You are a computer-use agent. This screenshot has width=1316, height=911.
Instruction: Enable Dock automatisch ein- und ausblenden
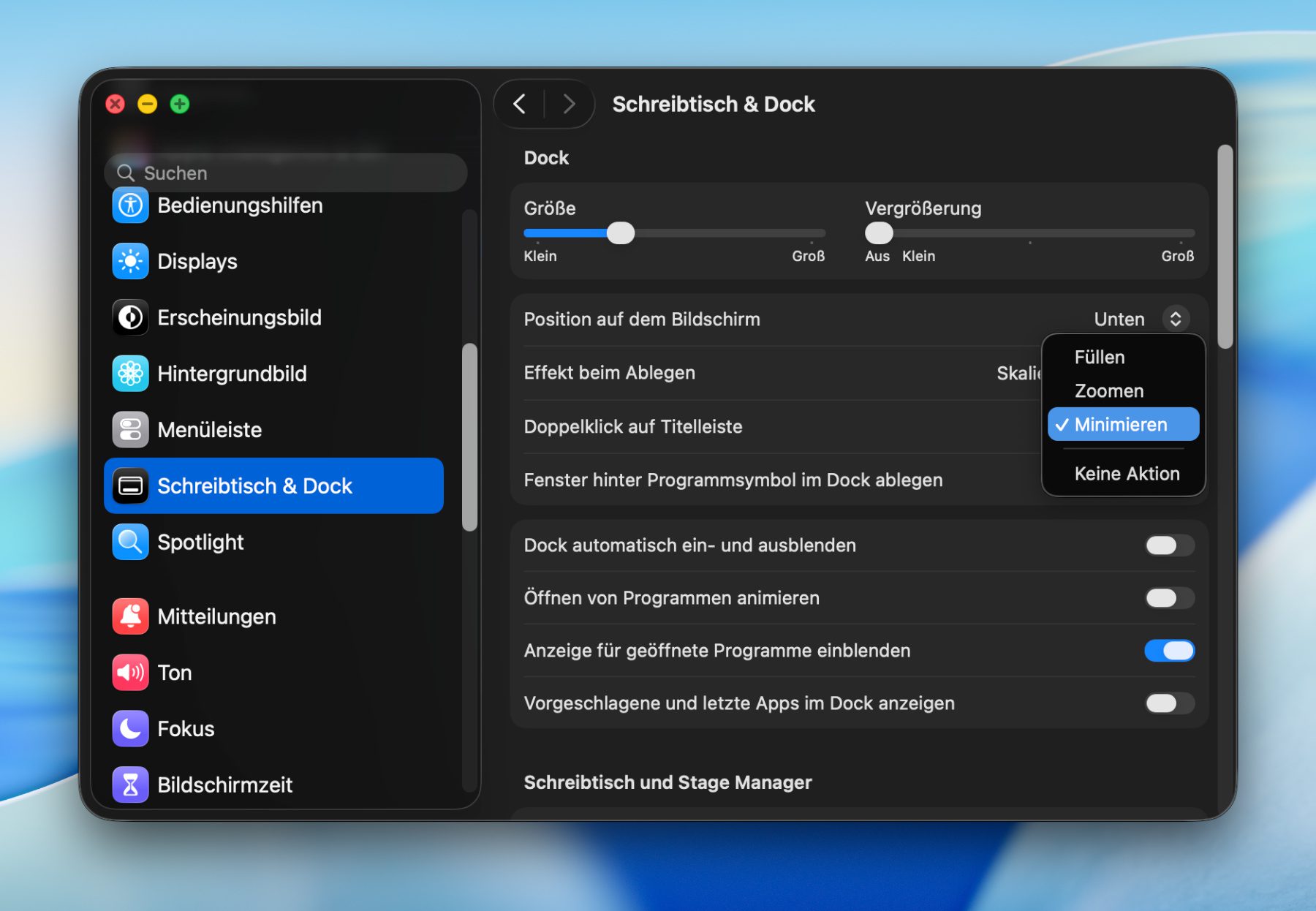(1169, 545)
